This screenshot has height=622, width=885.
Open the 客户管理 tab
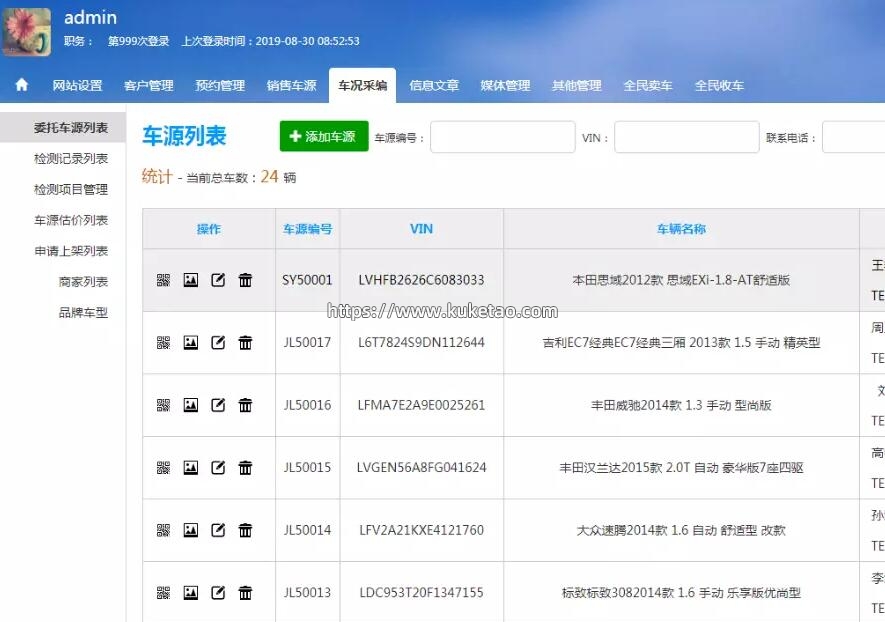click(148, 86)
